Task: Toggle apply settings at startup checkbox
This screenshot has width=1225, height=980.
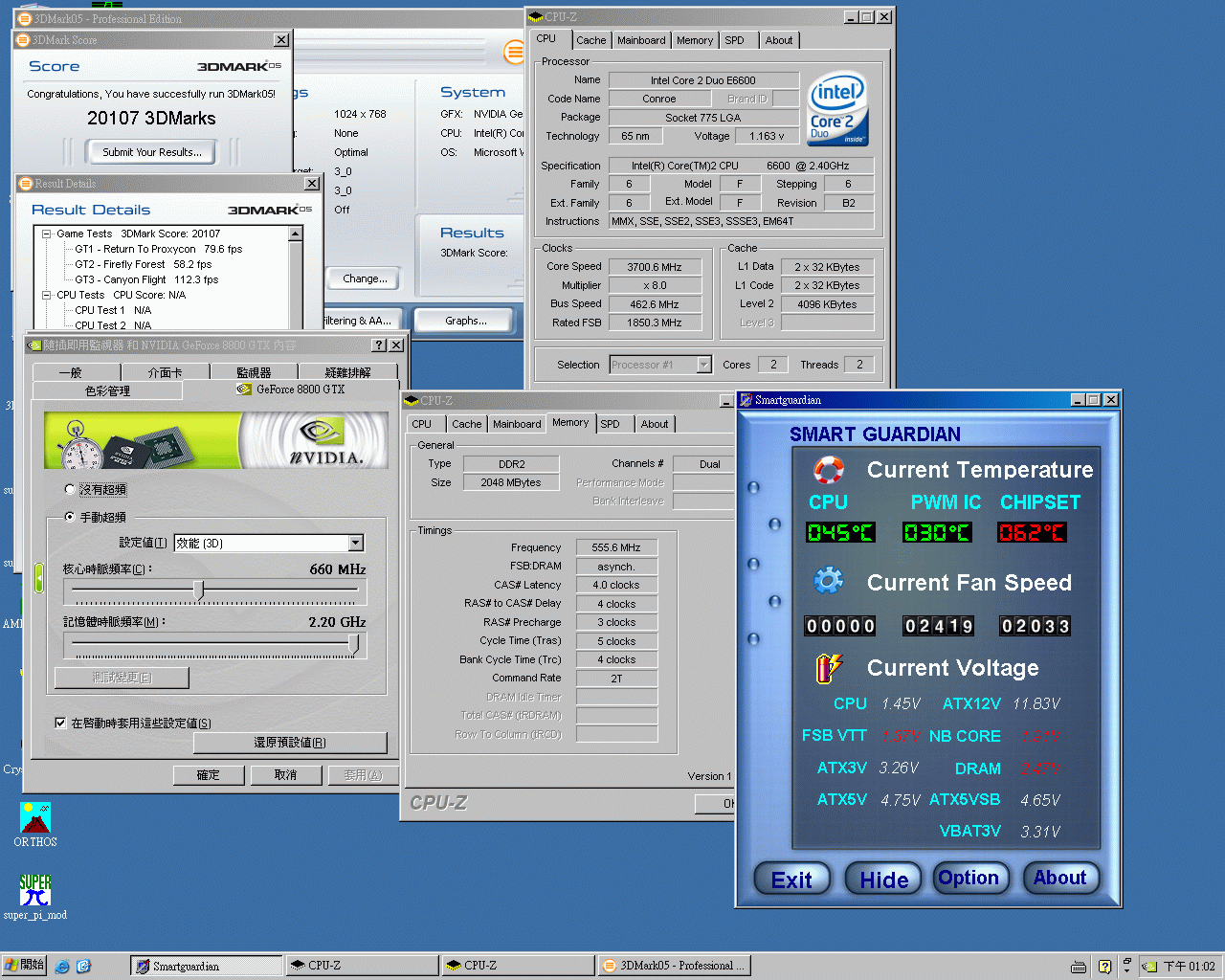Action: tap(60, 723)
